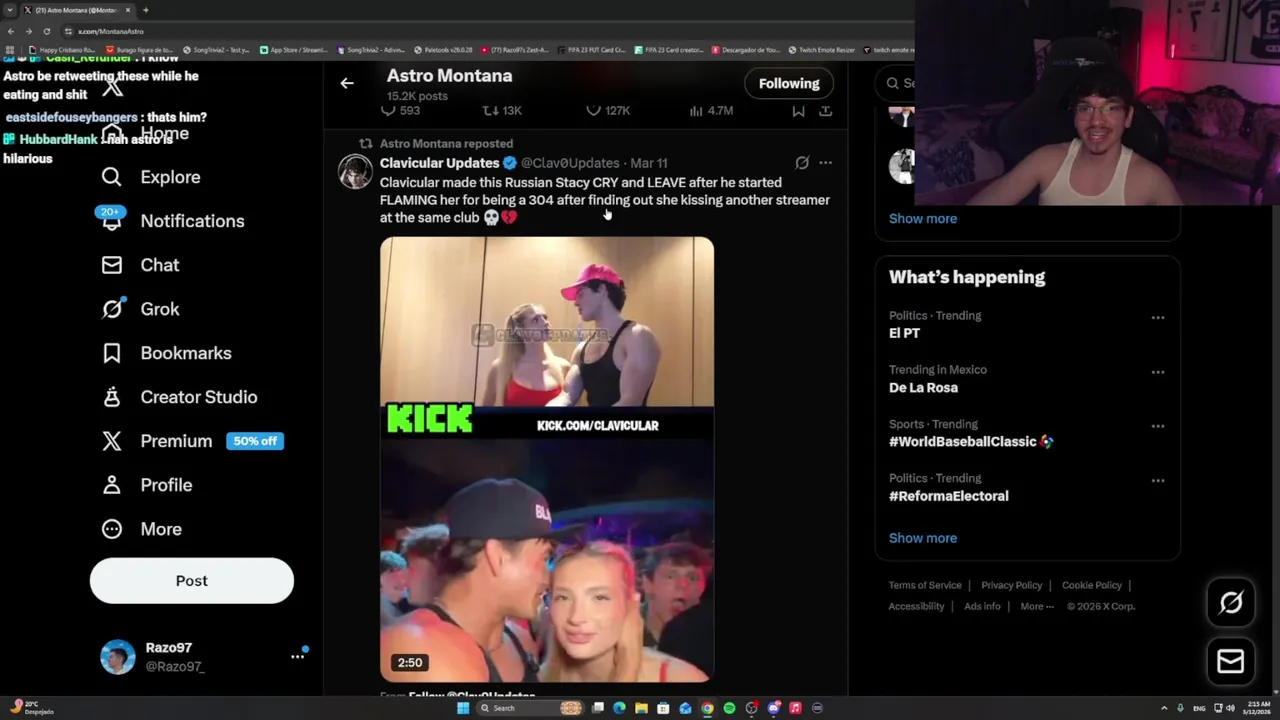Click the 2:50 video duration label
1280x720 pixels.
pos(410,662)
